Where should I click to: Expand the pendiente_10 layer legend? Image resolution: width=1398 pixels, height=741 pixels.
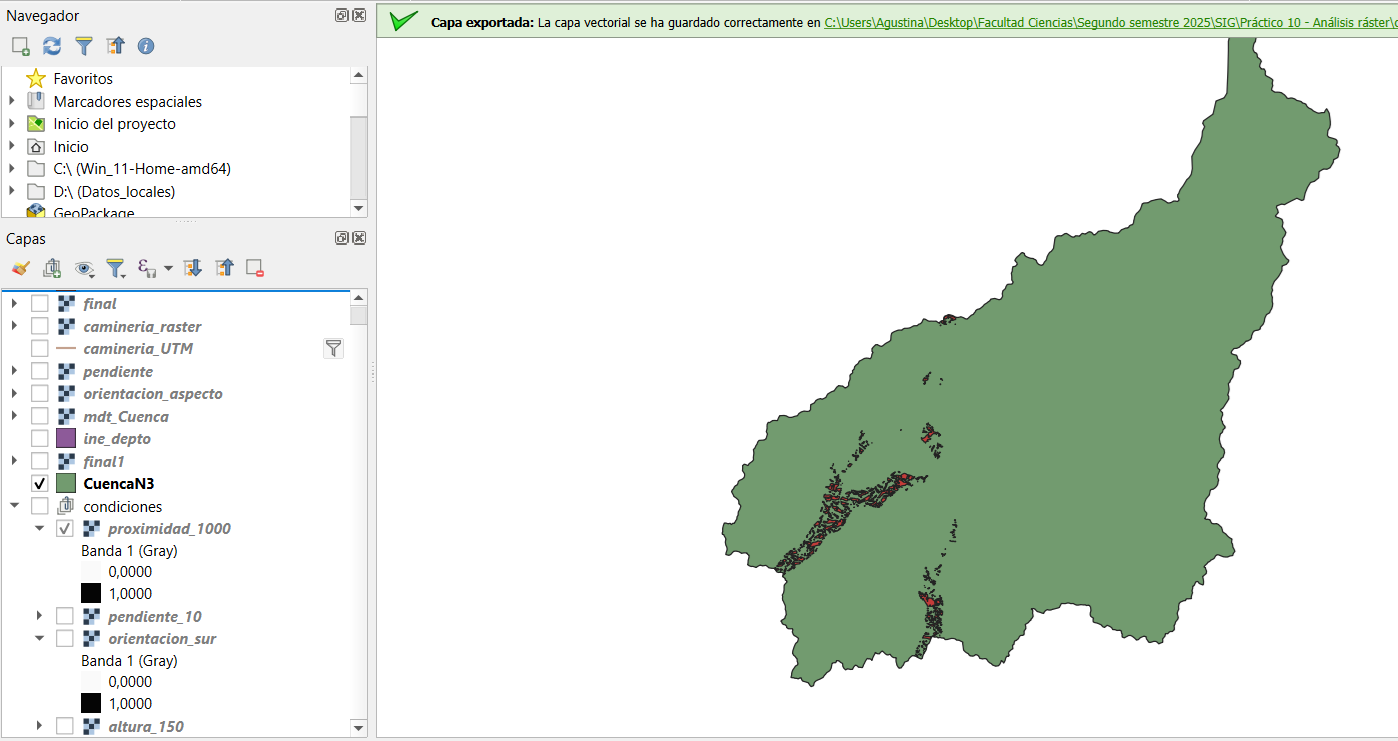coord(39,616)
